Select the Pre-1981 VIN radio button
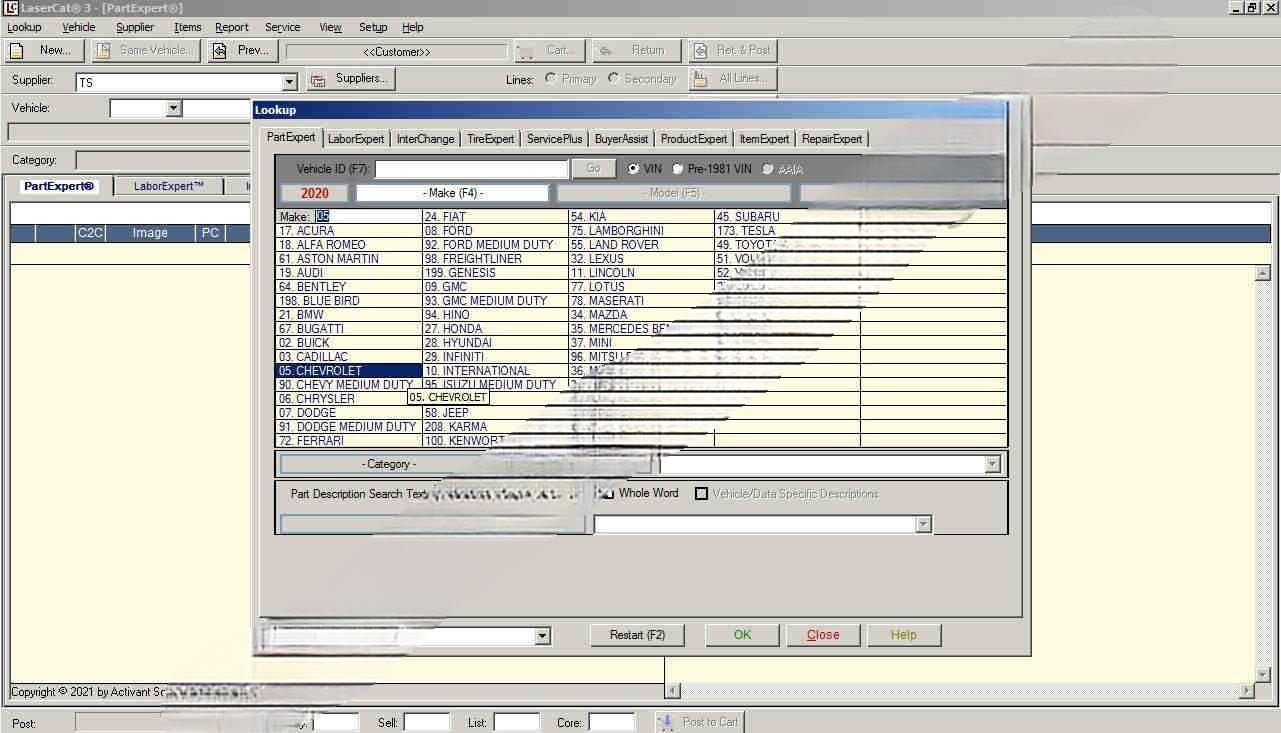 tap(678, 169)
